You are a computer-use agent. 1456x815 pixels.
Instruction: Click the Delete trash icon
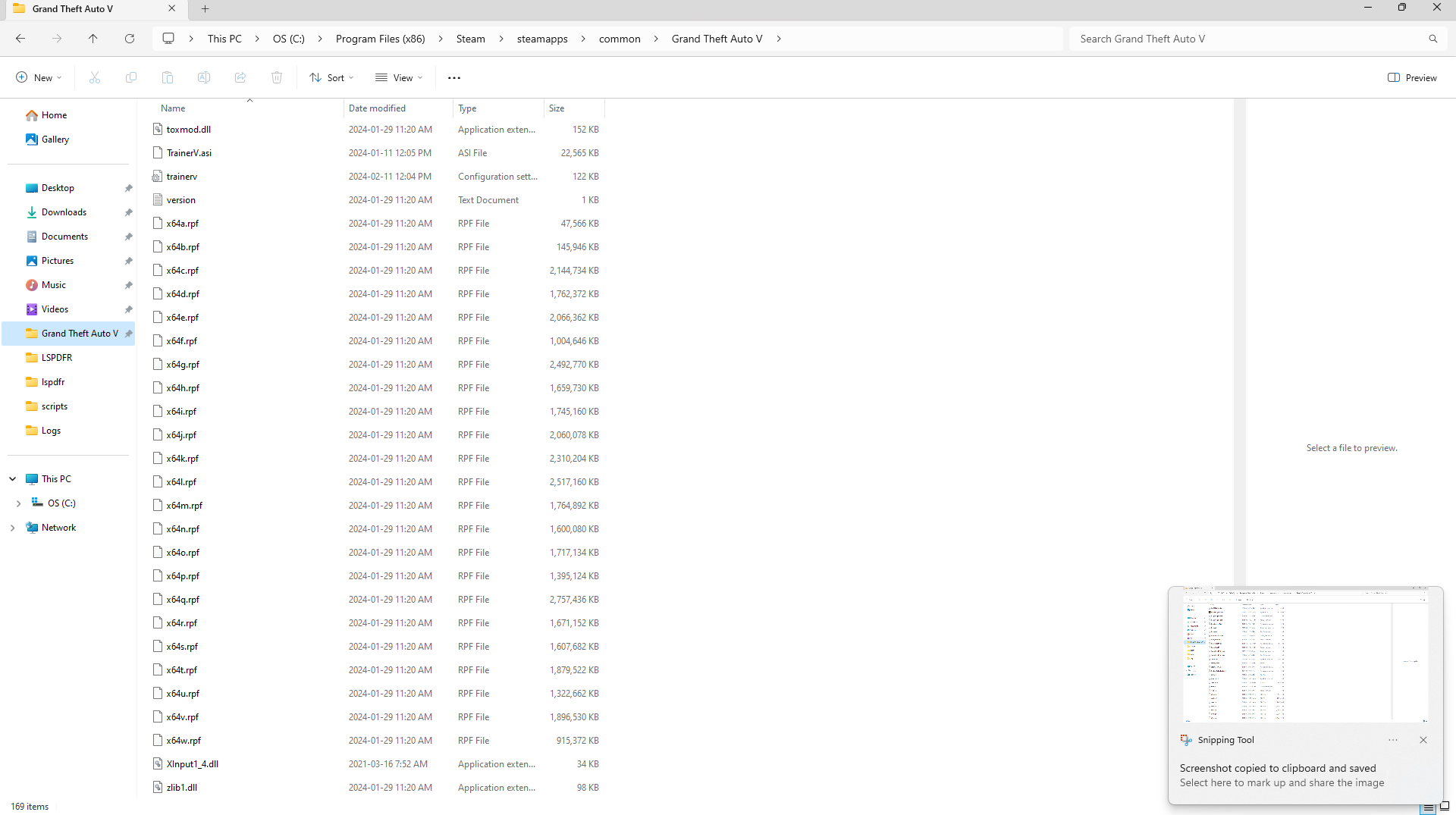click(x=277, y=77)
